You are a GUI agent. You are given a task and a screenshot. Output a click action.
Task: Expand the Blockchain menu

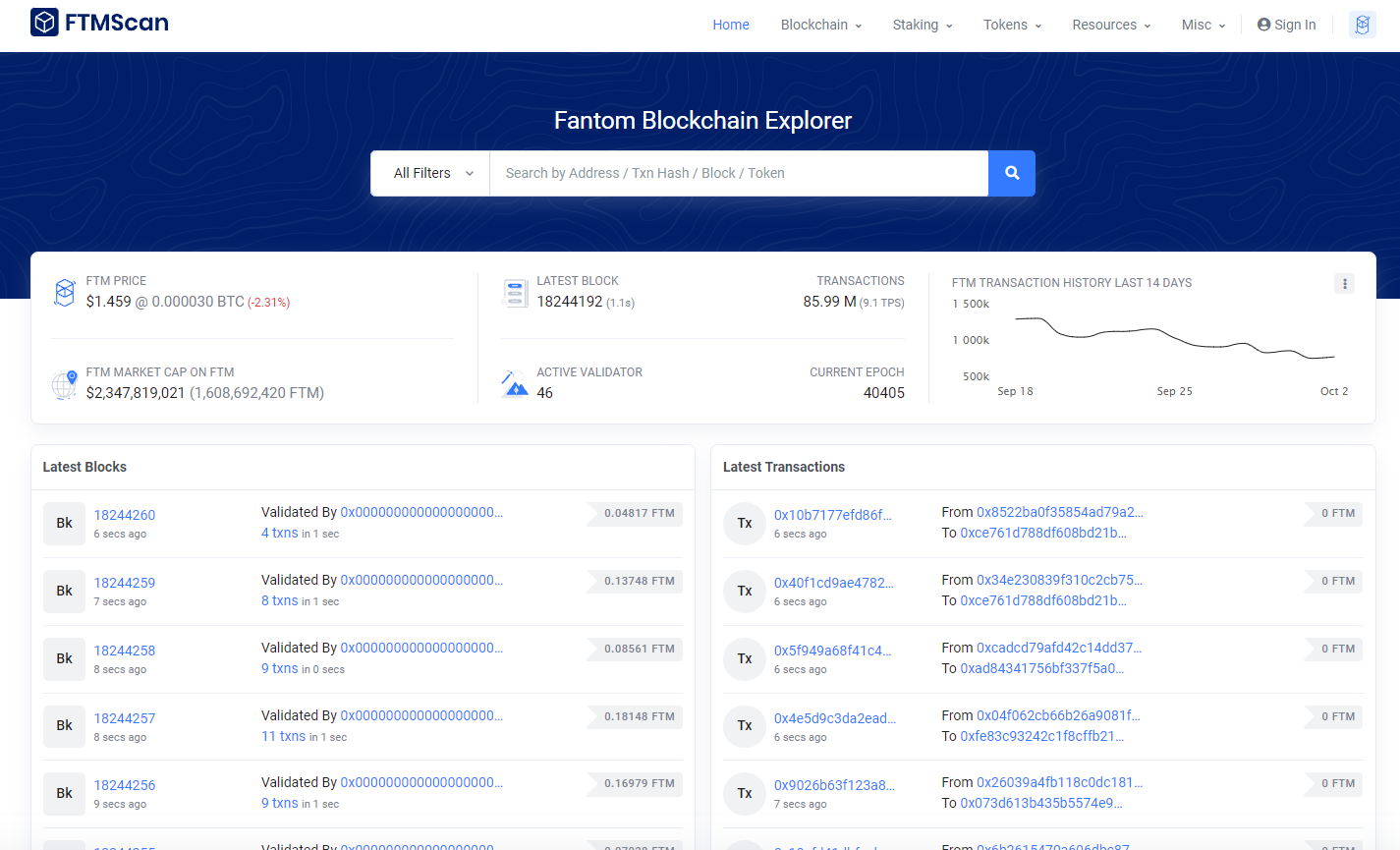[821, 25]
